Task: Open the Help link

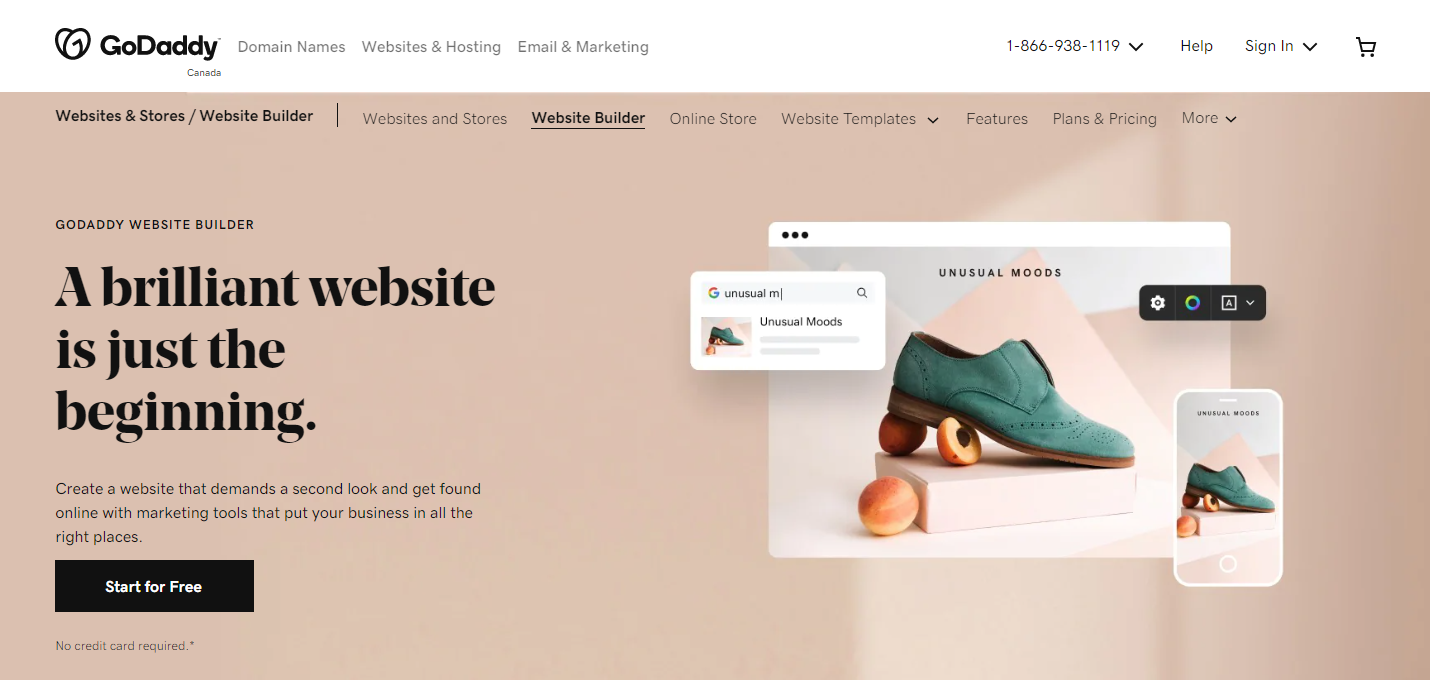Action: [1196, 46]
